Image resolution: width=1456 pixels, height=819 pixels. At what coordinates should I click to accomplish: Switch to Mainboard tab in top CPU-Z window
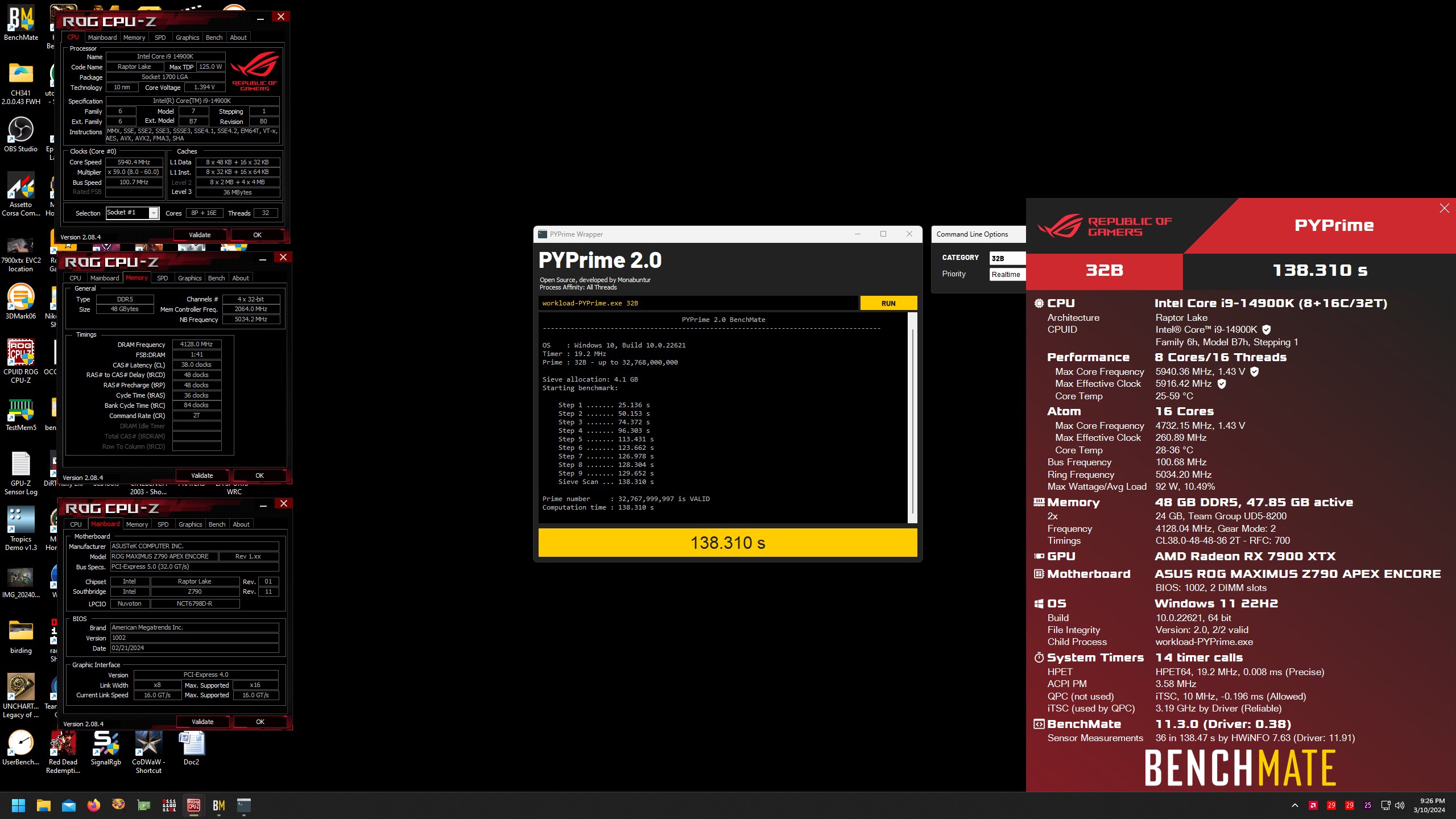point(102,38)
